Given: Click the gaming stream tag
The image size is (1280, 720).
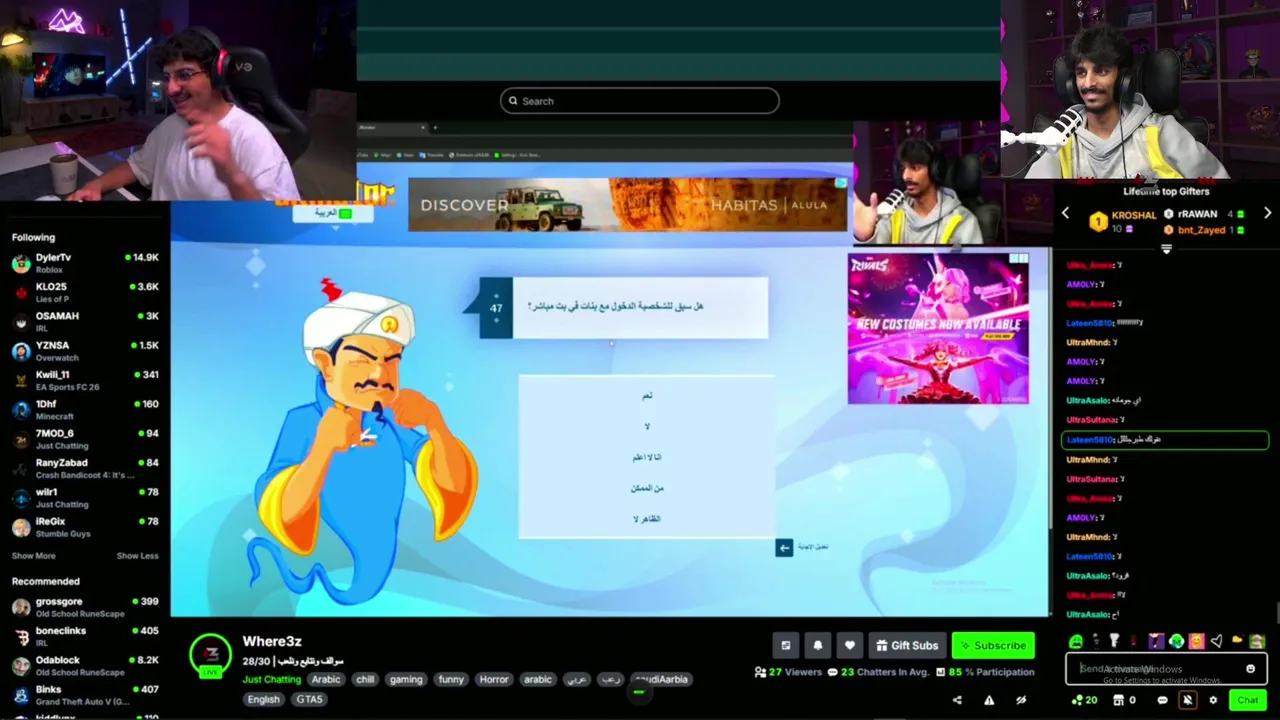Looking at the screenshot, I should (x=406, y=680).
